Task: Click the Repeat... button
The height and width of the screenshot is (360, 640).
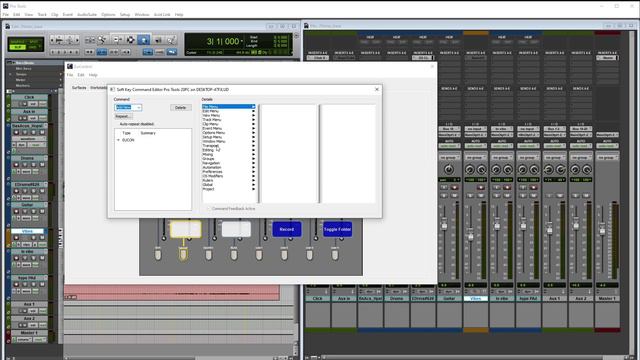Action: [x=122, y=116]
